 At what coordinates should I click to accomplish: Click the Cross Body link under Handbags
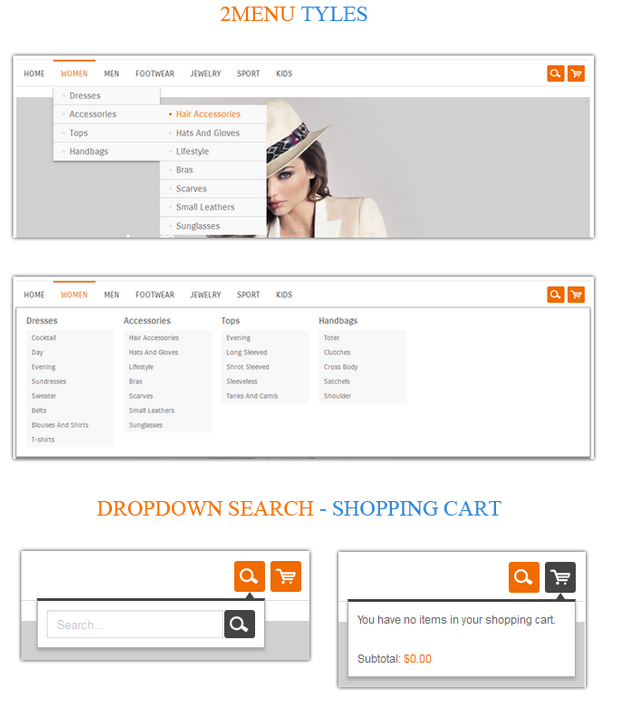(340, 367)
